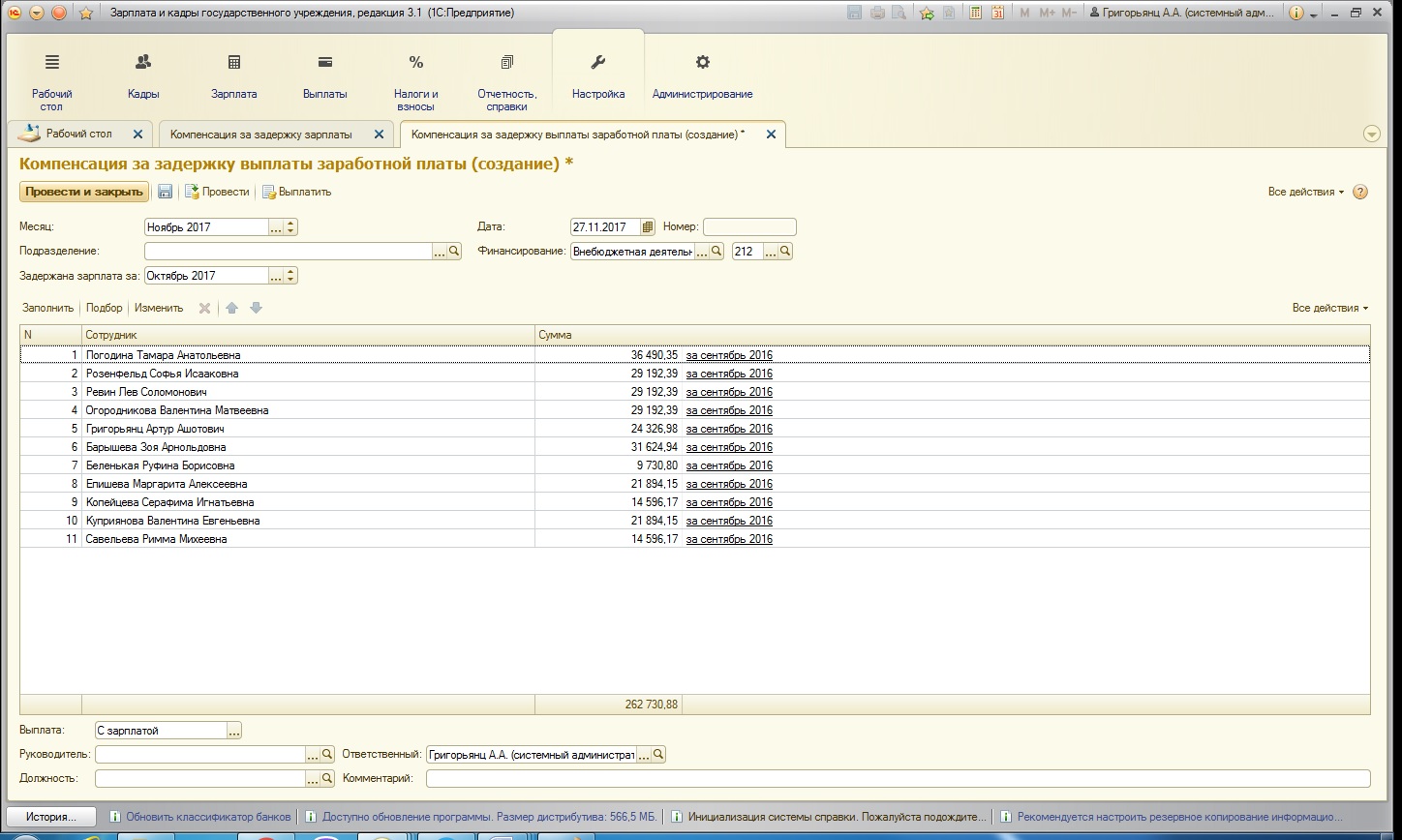The width and height of the screenshot is (1402, 840).
Task: Click the add to favorites star icon
Action: [x=927, y=13]
